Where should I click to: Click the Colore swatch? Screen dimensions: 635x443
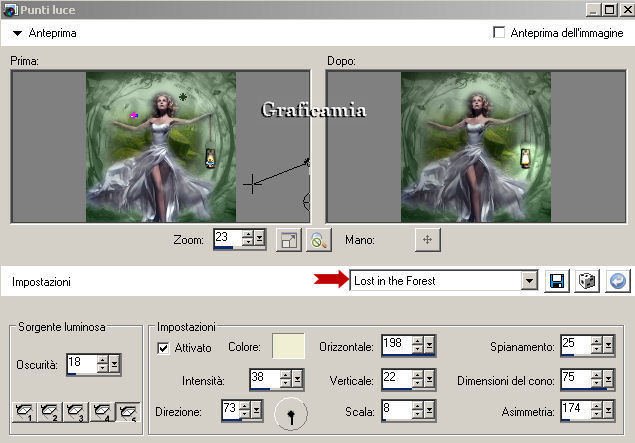288,346
